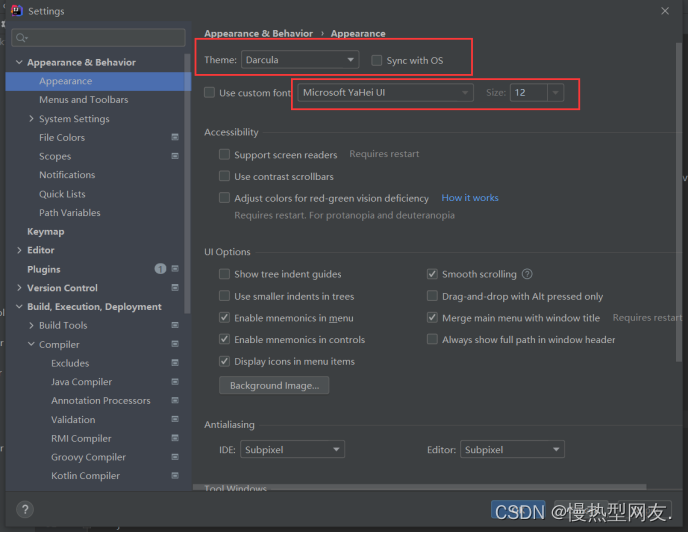Image resolution: width=688 pixels, height=533 pixels.
Task: Toggle Merge main menu with window title
Action: [x=432, y=318]
